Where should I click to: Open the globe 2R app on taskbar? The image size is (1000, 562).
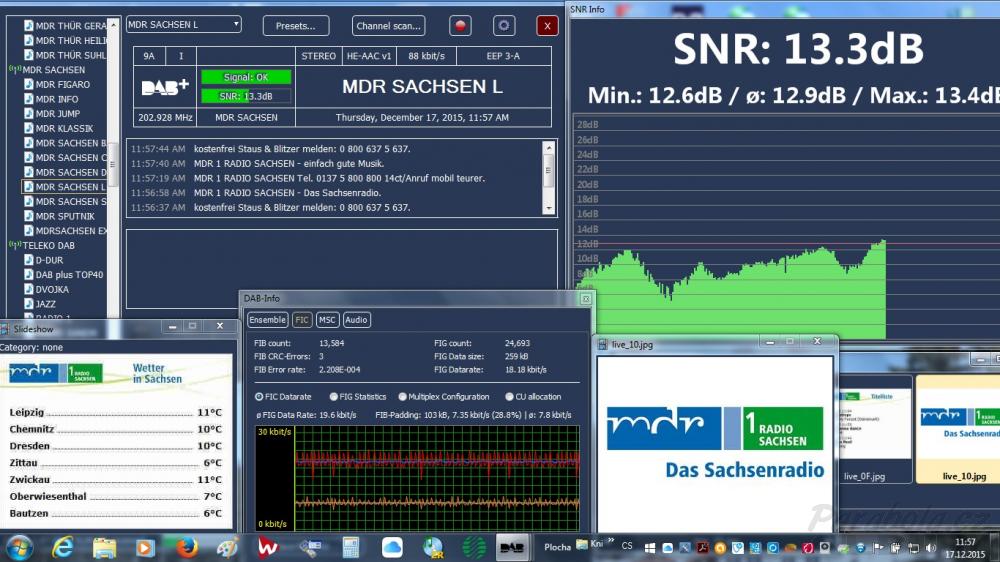tap(433, 547)
